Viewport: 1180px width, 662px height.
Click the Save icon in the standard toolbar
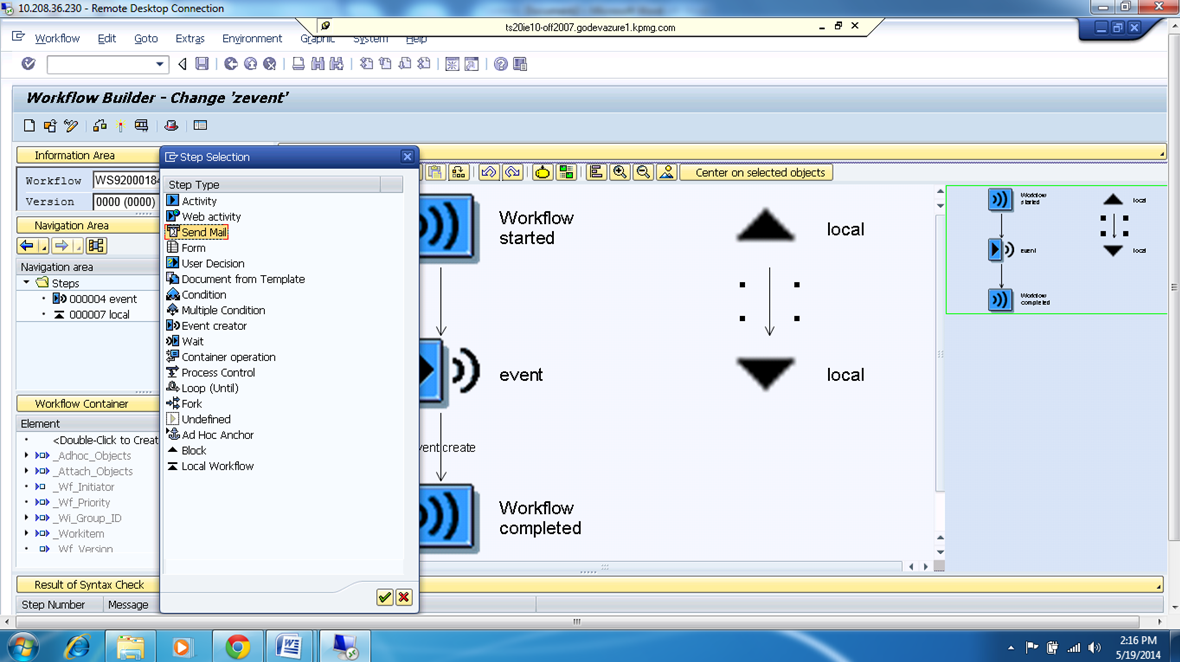203,63
